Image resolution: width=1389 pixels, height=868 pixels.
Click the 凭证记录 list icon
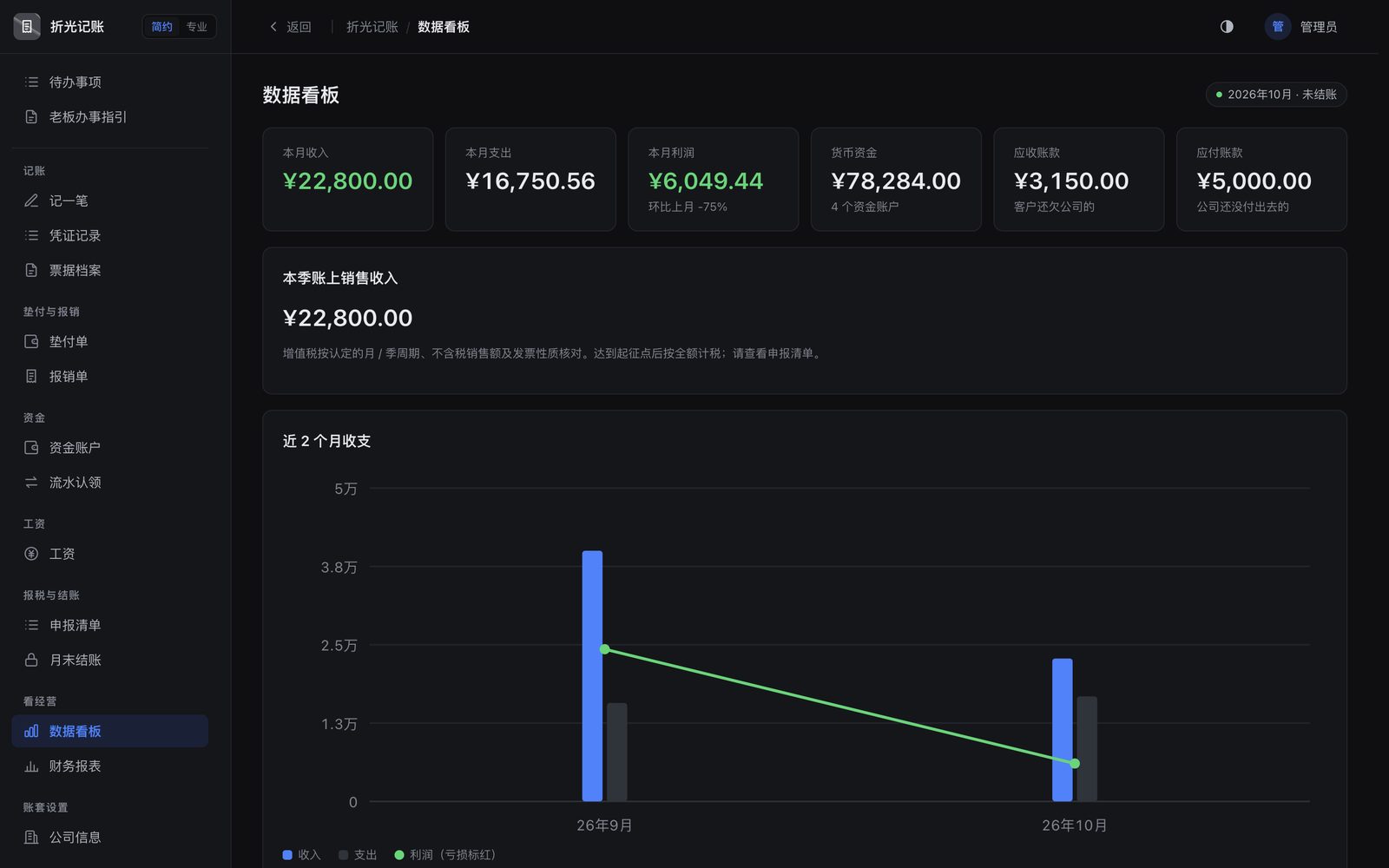pos(31,235)
